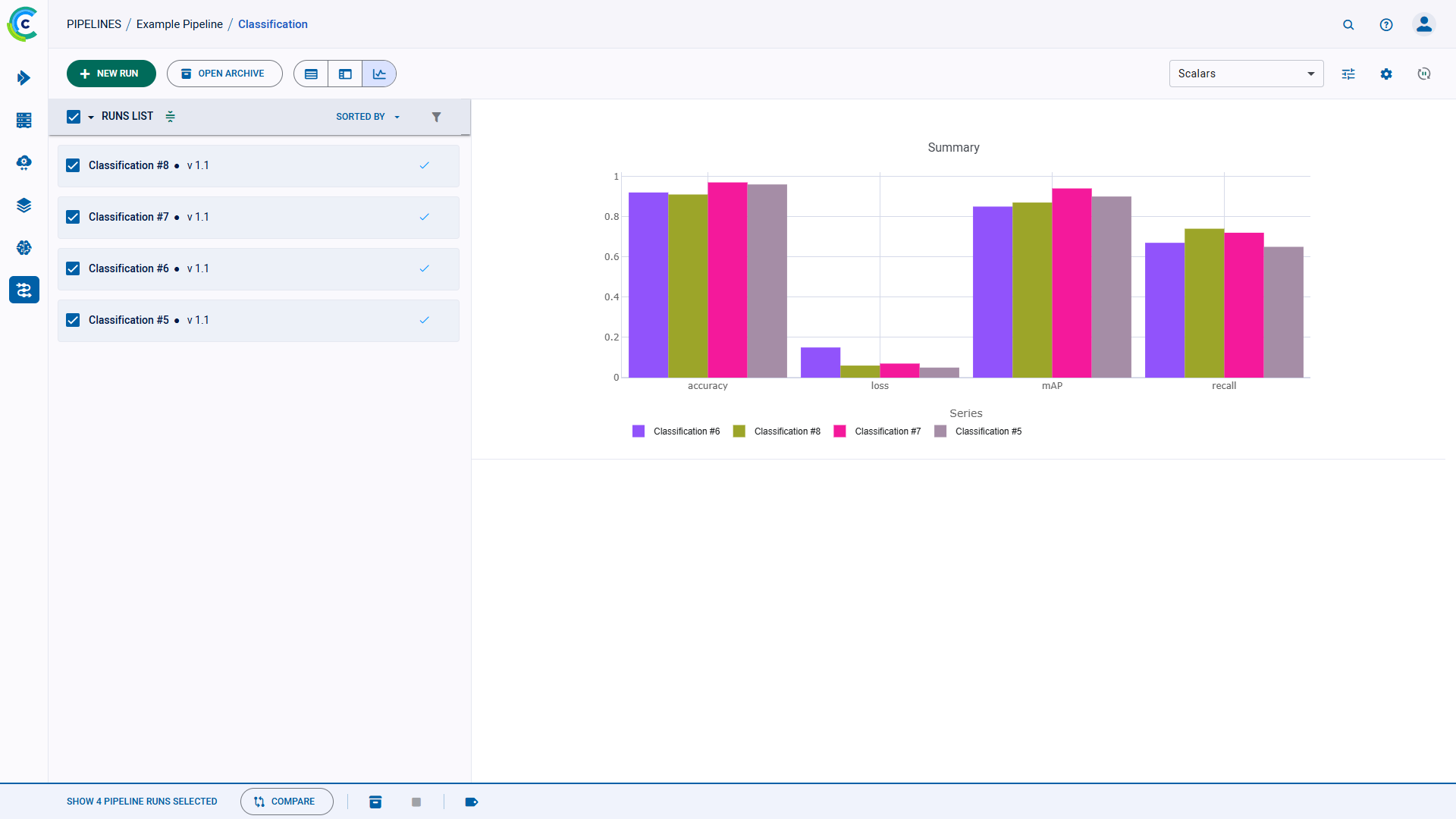The height and width of the screenshot is (819, 1456).
Task: Click the PIPELINES breadcrumb
Action: [x=94, y=24]
